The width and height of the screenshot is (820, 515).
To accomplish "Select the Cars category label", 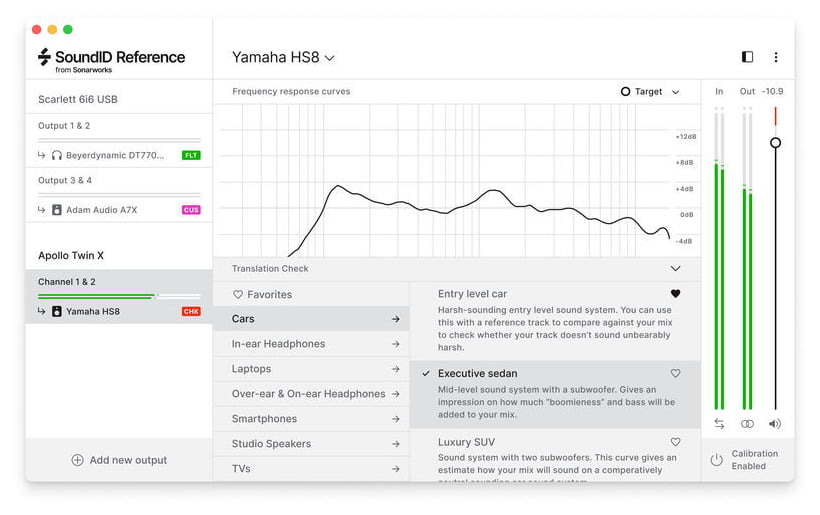I will [x=243, y=319].
